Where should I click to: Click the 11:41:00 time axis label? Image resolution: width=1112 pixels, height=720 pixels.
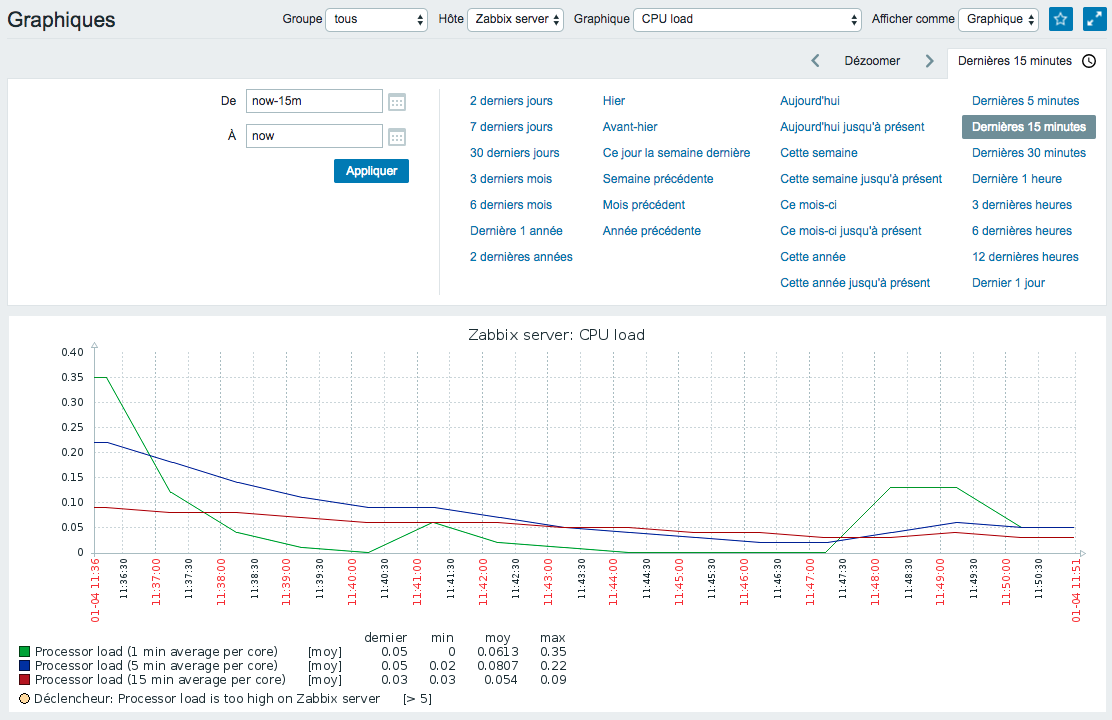[x=417, y=582]
